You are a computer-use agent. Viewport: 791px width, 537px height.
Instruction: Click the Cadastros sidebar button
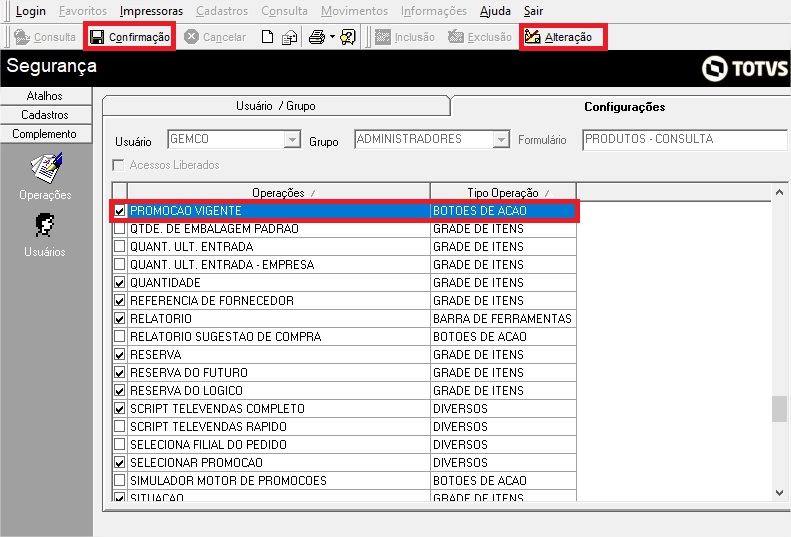coord(45,115)
